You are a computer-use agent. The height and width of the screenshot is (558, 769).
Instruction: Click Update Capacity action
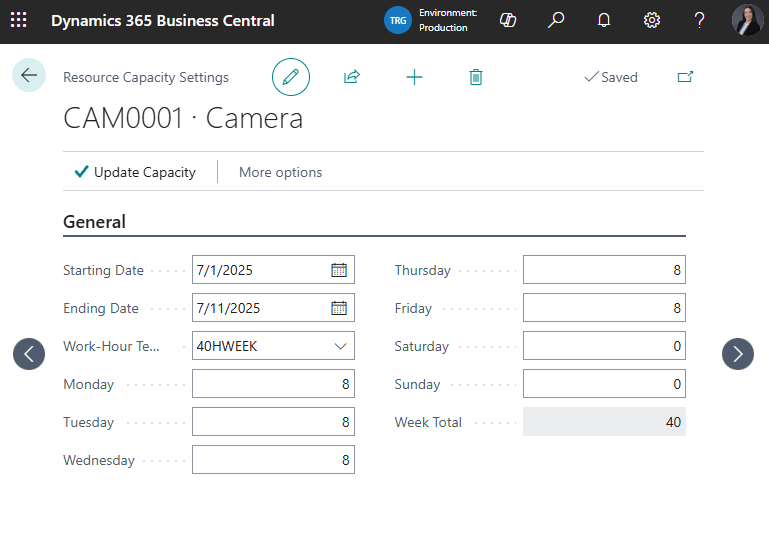point(135,172)
